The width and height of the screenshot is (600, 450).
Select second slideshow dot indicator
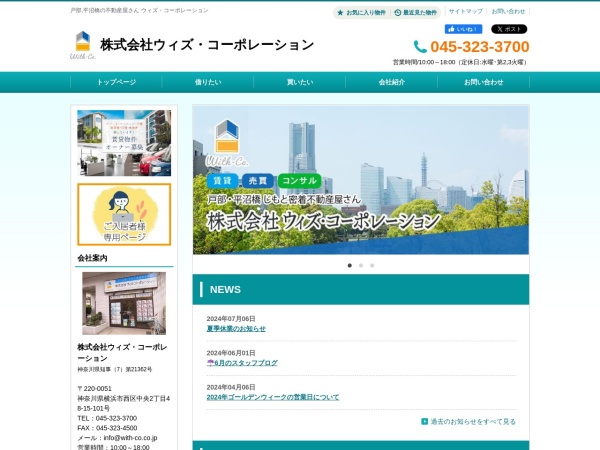(361, 265)
